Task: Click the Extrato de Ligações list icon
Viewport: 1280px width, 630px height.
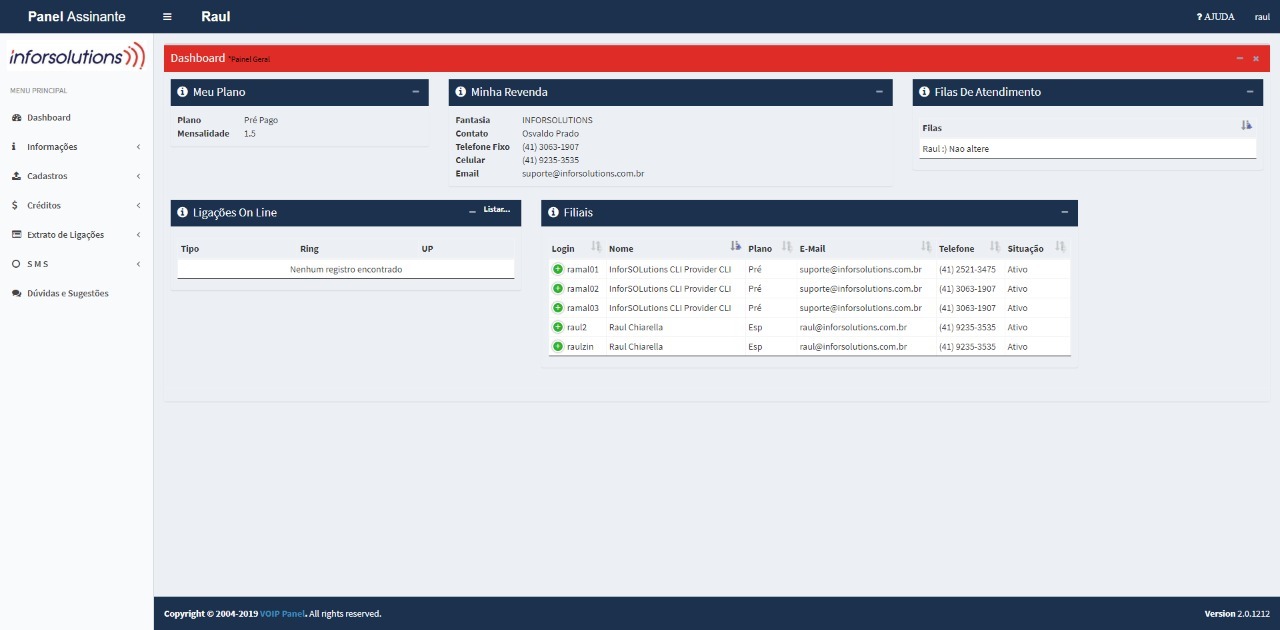Action: [16, 235]
